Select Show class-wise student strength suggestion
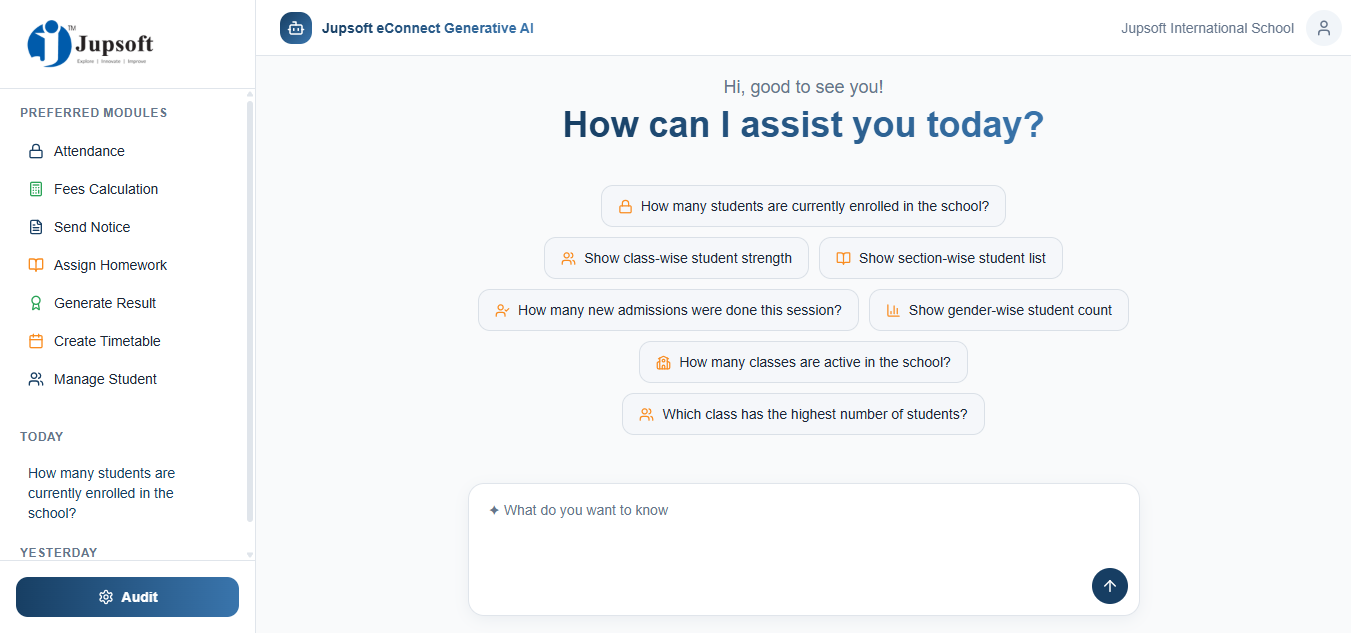Screen dimensions: 1351x633 tap(676, 258)
